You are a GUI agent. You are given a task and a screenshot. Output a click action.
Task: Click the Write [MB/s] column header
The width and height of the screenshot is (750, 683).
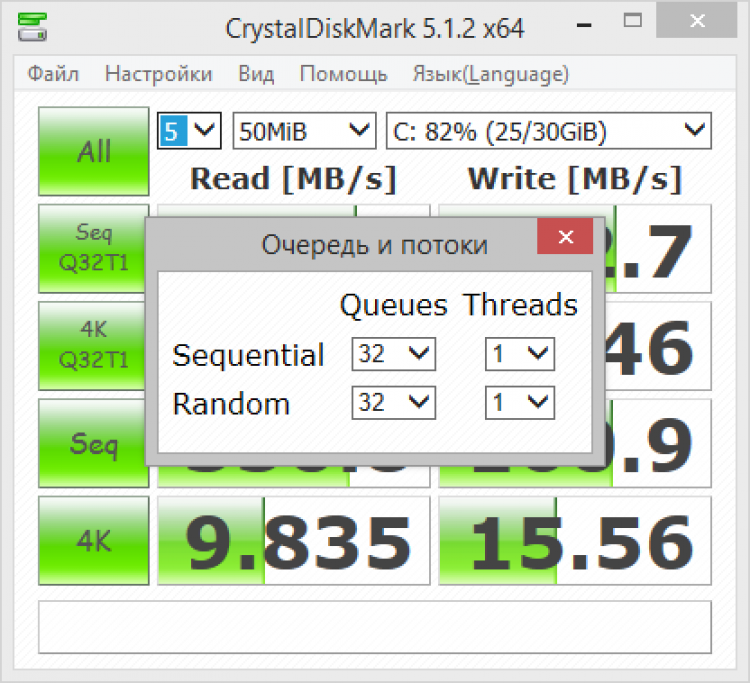(x=575, y=179)
